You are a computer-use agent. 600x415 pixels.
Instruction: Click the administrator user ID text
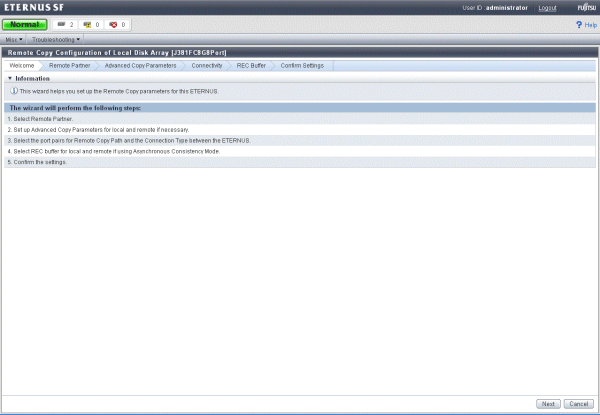coord(507,8)
